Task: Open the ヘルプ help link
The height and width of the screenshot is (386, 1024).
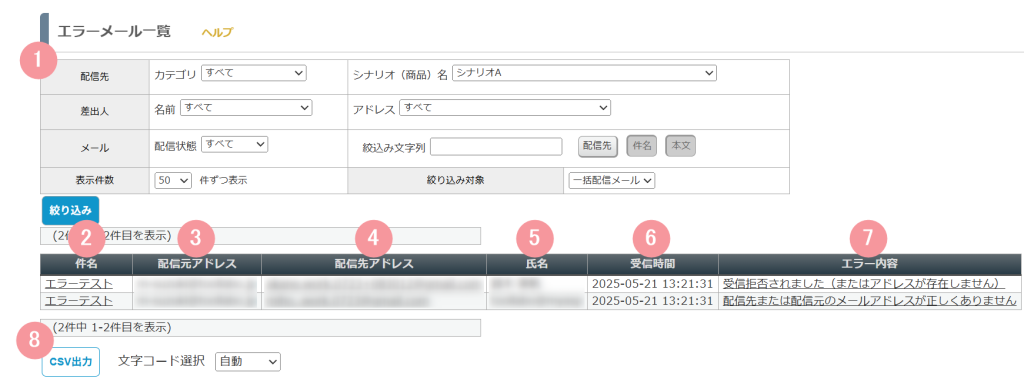Action: tap(217, 32)
